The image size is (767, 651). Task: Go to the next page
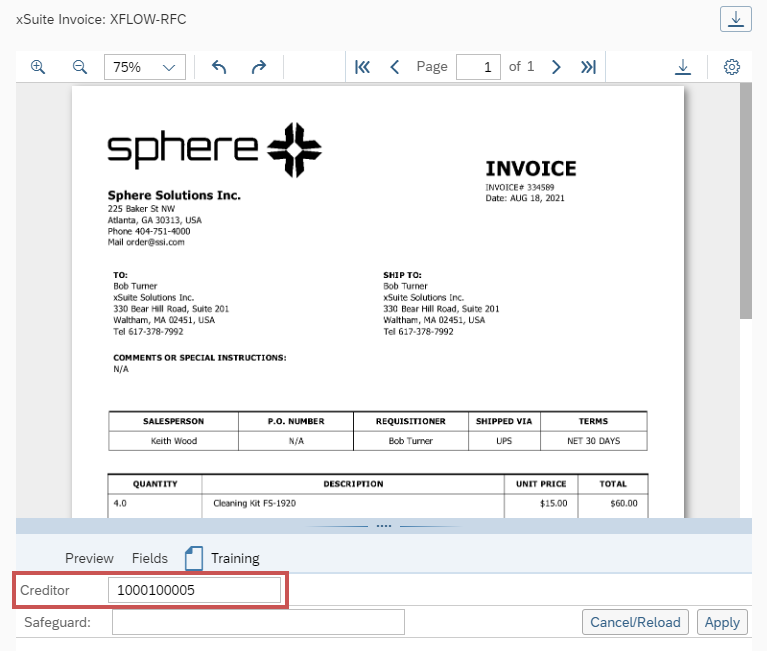tap(556, 67)
